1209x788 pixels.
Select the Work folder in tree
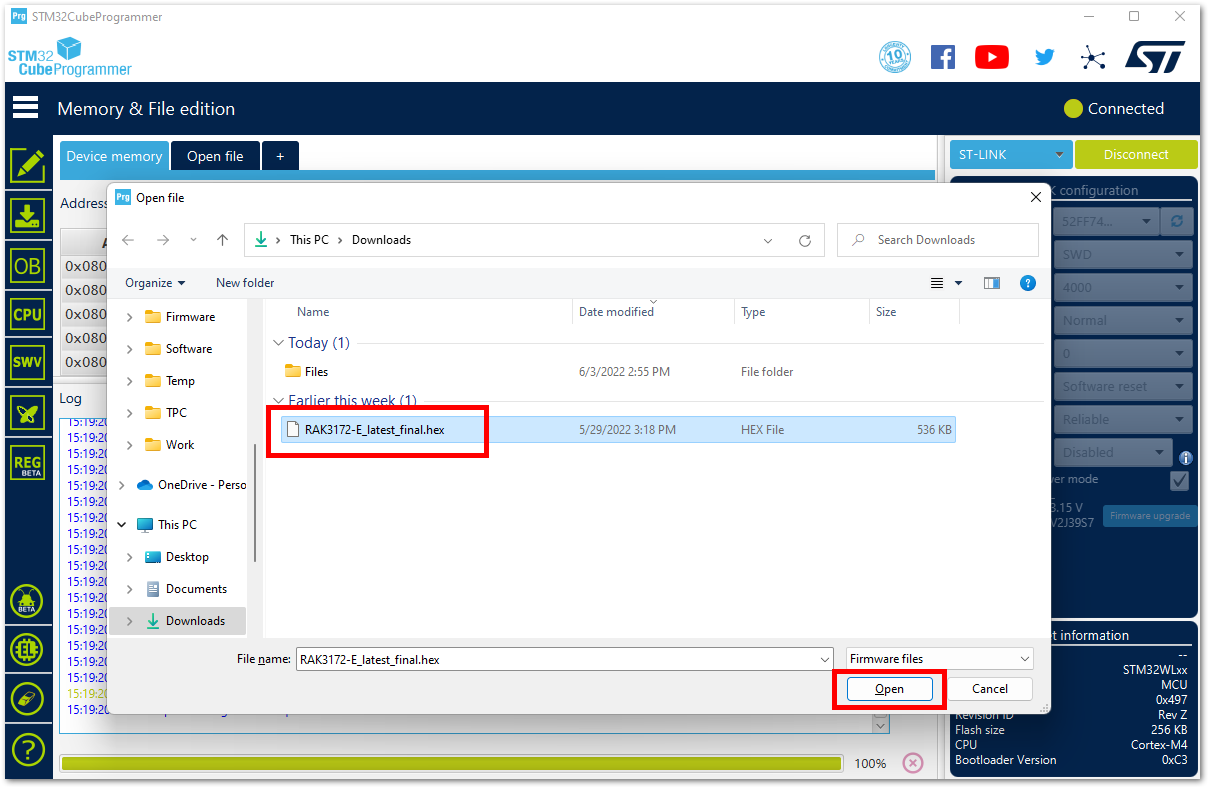click(x=180, y=445)
